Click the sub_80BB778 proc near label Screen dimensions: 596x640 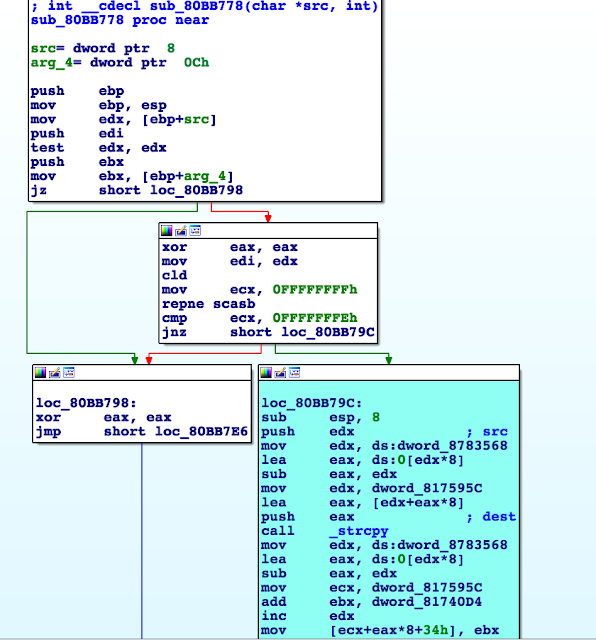120,20
